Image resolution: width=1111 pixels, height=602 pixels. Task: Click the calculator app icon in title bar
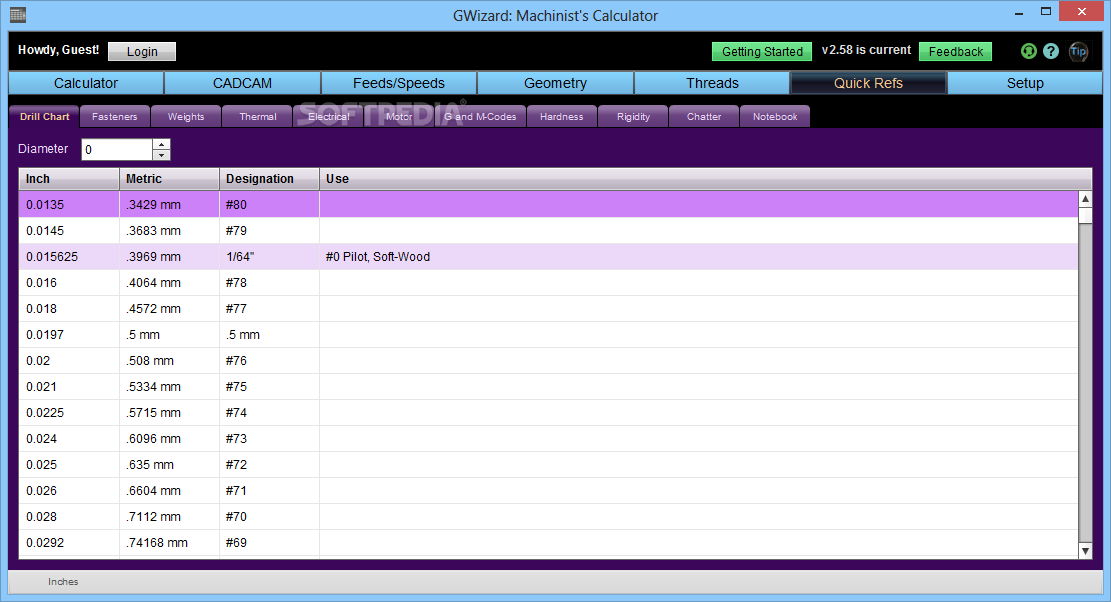coord(18,15)
